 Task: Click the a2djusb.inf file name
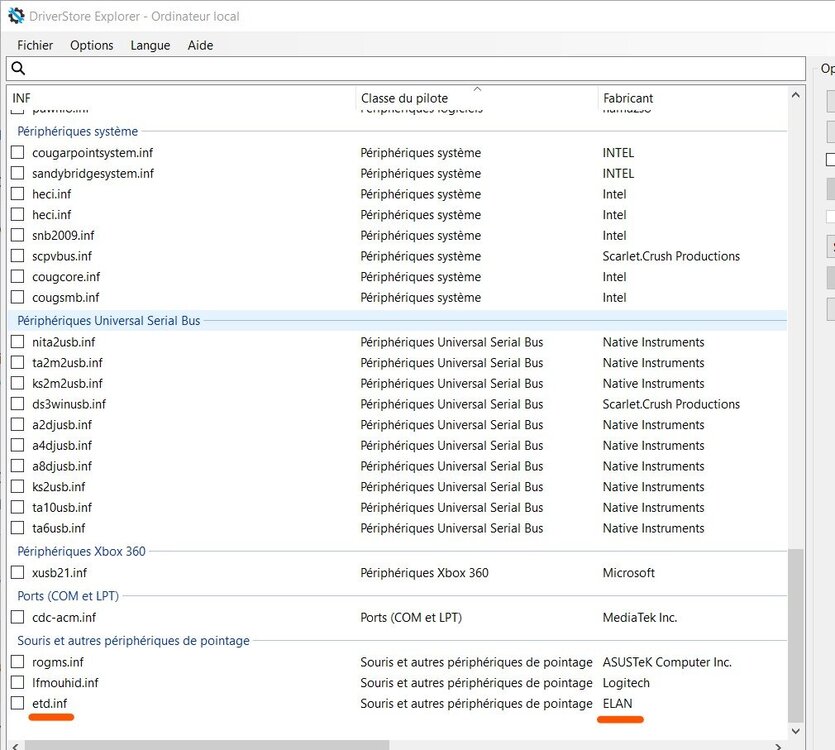pyautogui.click(x=62, y=425)
